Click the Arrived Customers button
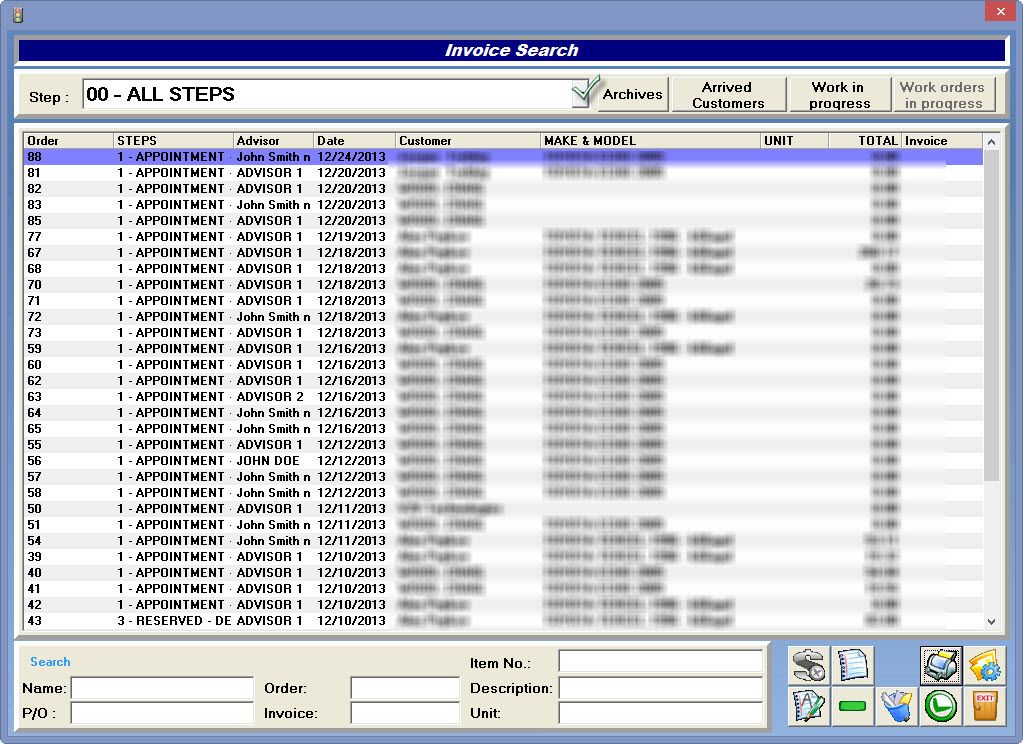1023x744 pixels. pos(728,95)
